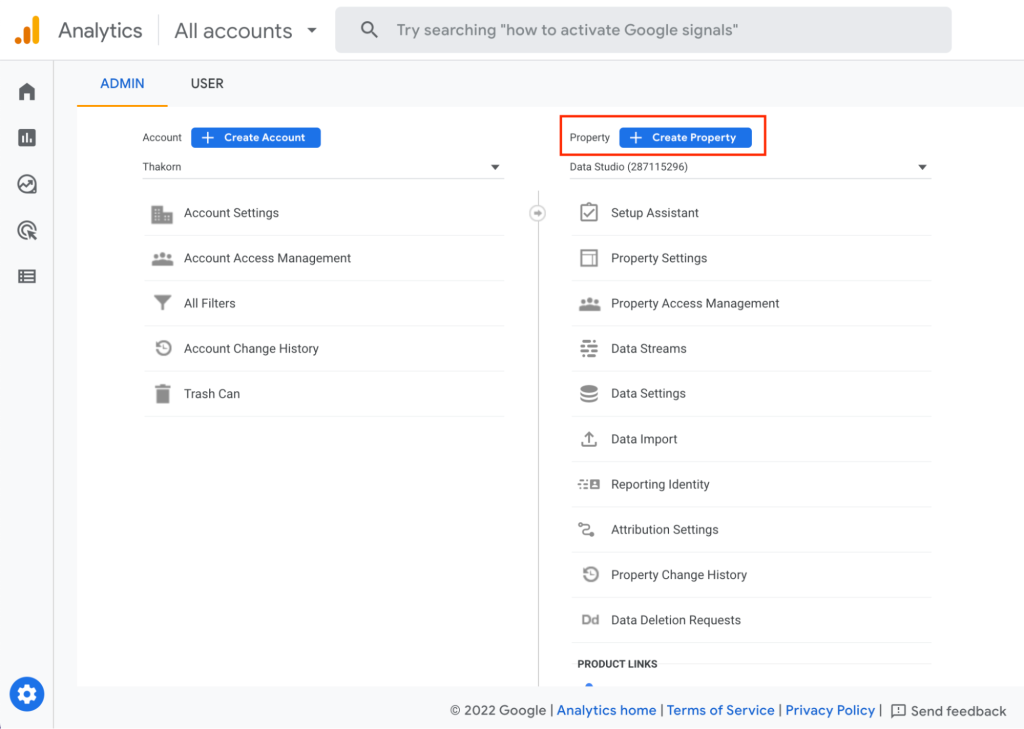Open Explore icon in left sidebar
The height and width of the screenshot is (729, 1024).
(x=27, y=184)
